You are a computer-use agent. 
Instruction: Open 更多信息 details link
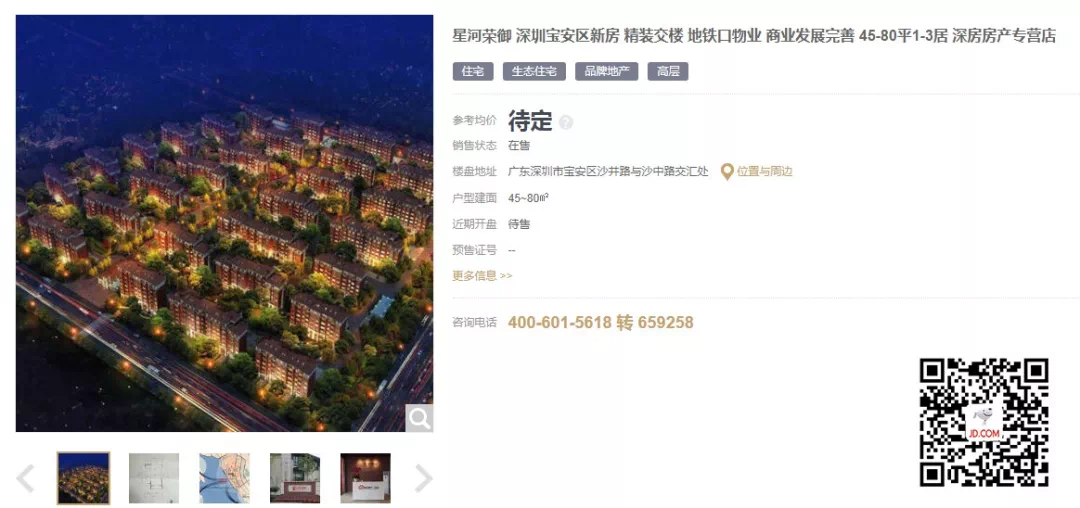point(482,276)
